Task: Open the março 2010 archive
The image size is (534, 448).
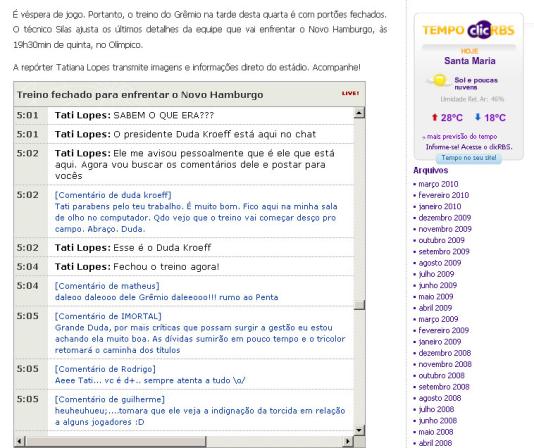Action: point(438,184)
